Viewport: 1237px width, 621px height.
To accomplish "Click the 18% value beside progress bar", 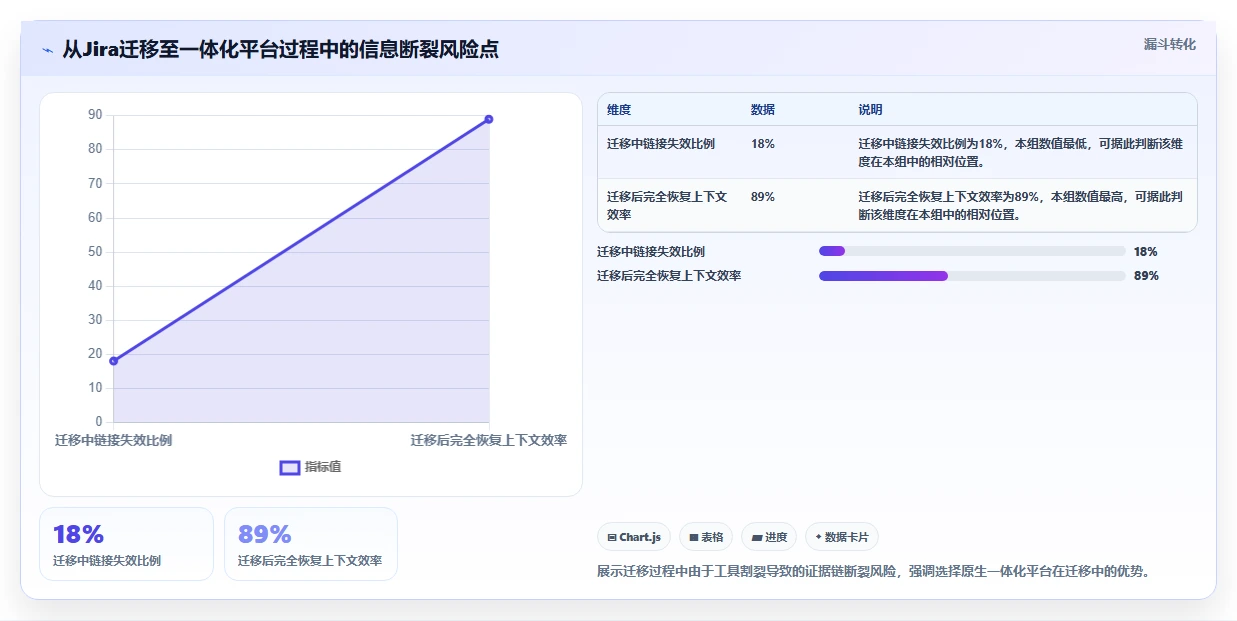I will point(1146,252).
